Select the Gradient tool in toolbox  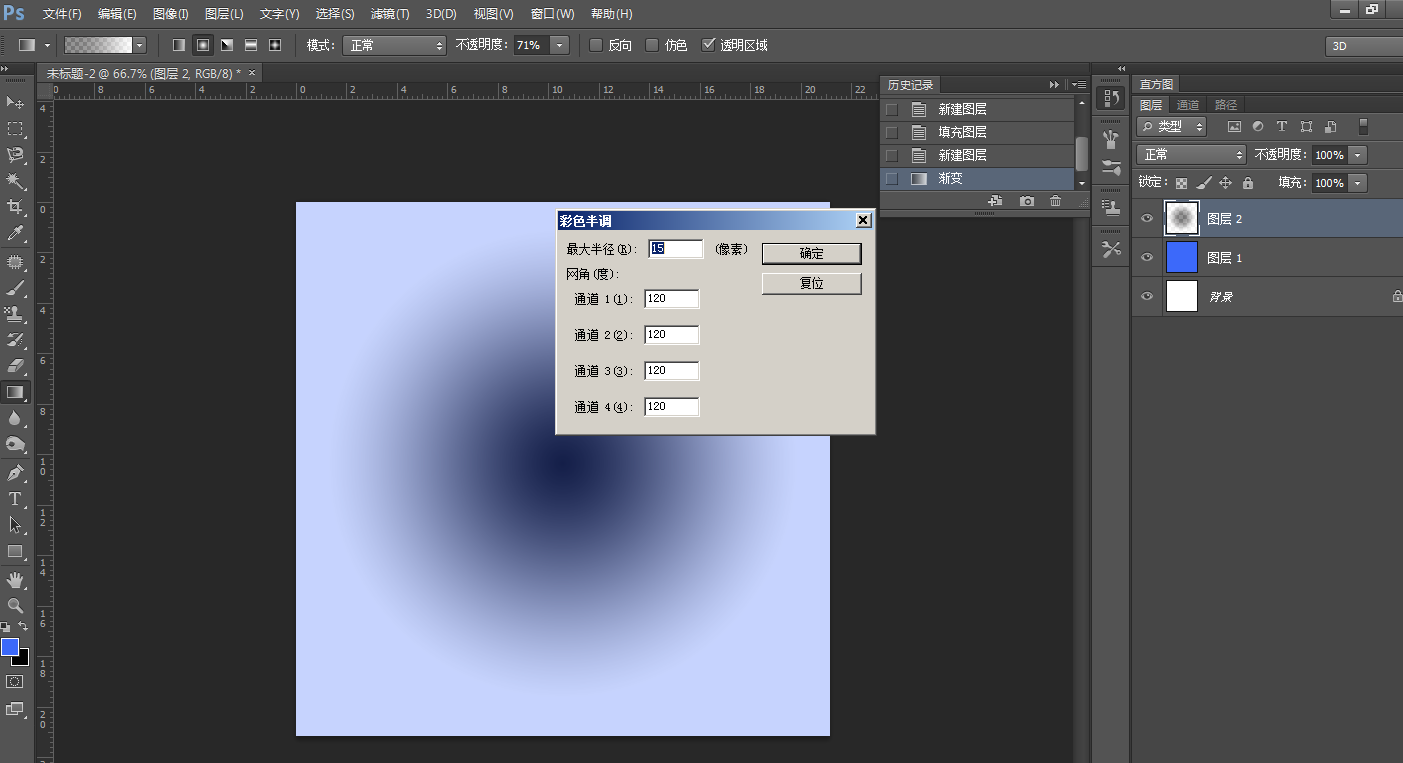pos(15,392)
